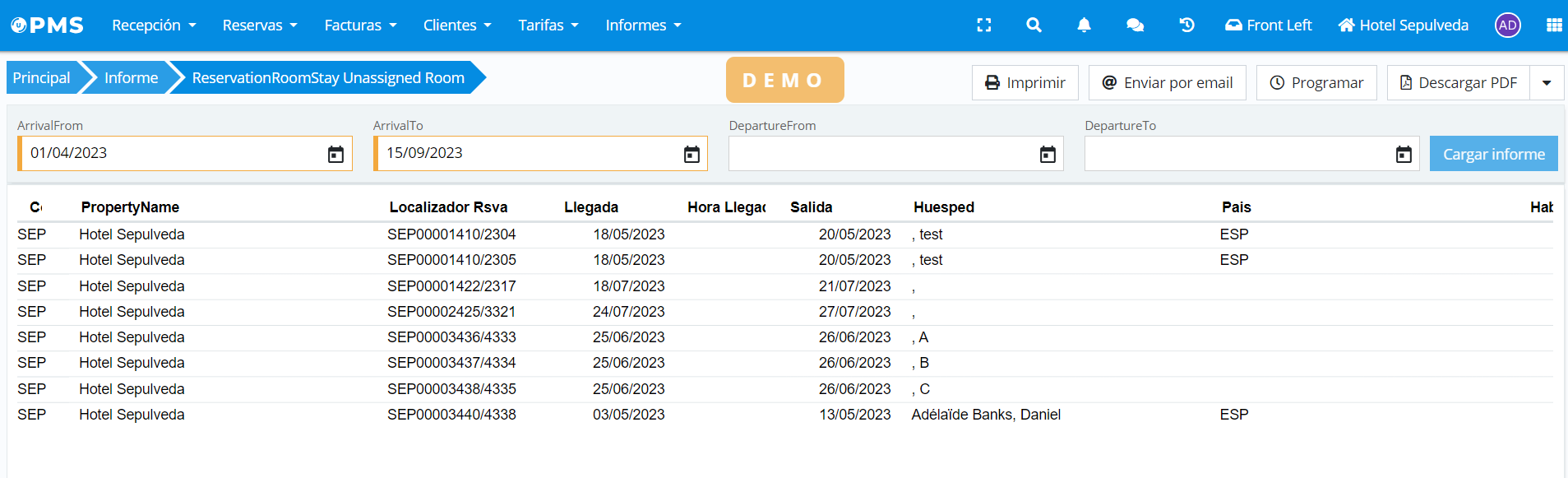
Task: Click the Cargar informe button
Action: coord(1493,154)
